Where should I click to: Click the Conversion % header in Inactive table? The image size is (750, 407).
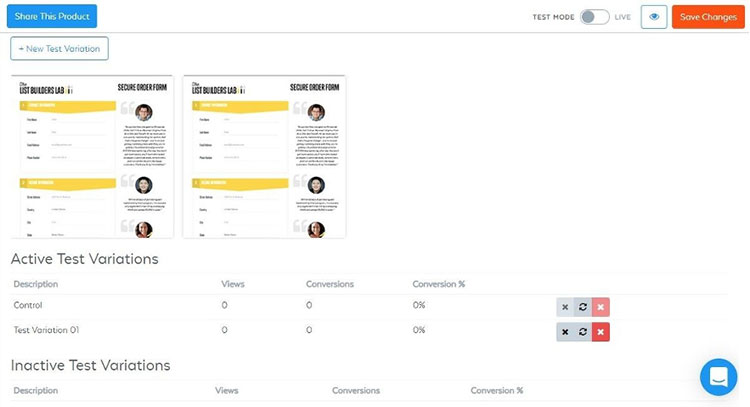[x=496, y=391]
